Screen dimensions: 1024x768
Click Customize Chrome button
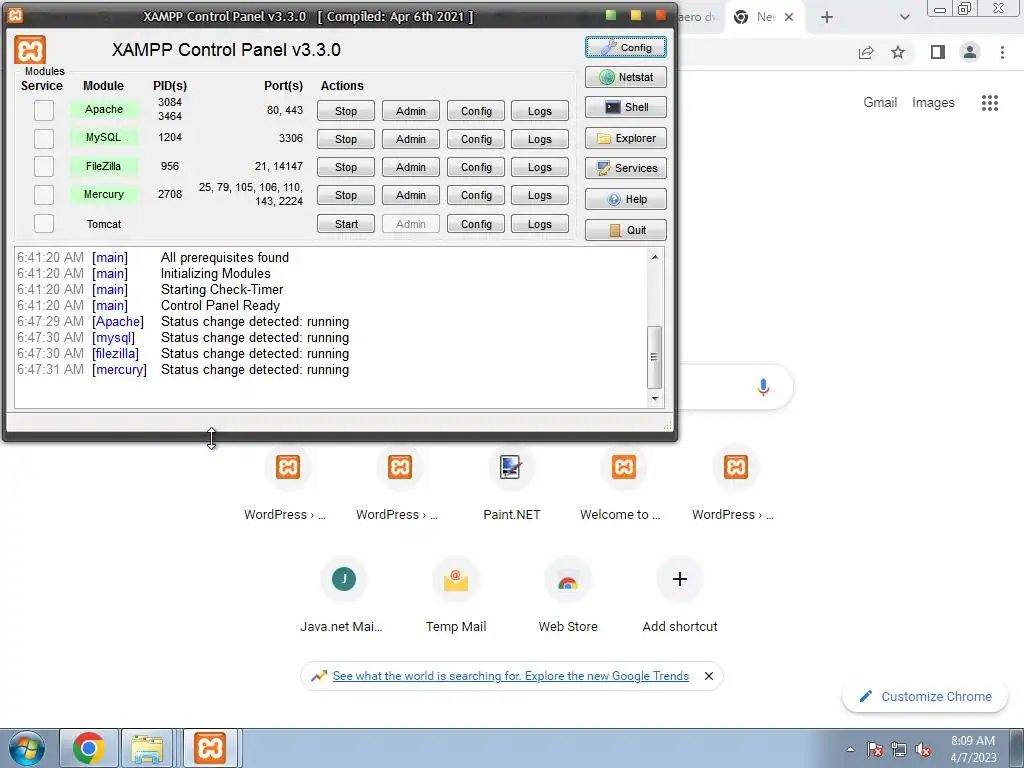coord(926,696)
